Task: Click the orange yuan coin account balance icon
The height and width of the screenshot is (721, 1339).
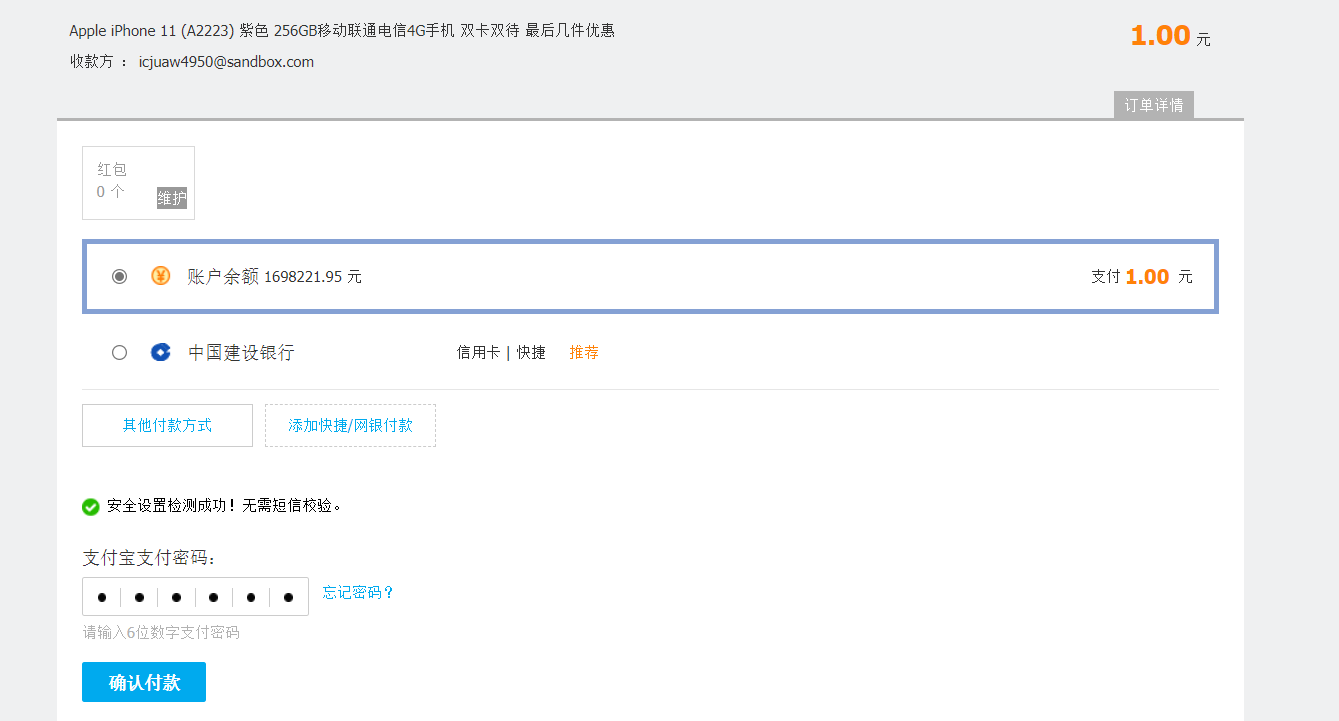Action: (x=160, y=276)
